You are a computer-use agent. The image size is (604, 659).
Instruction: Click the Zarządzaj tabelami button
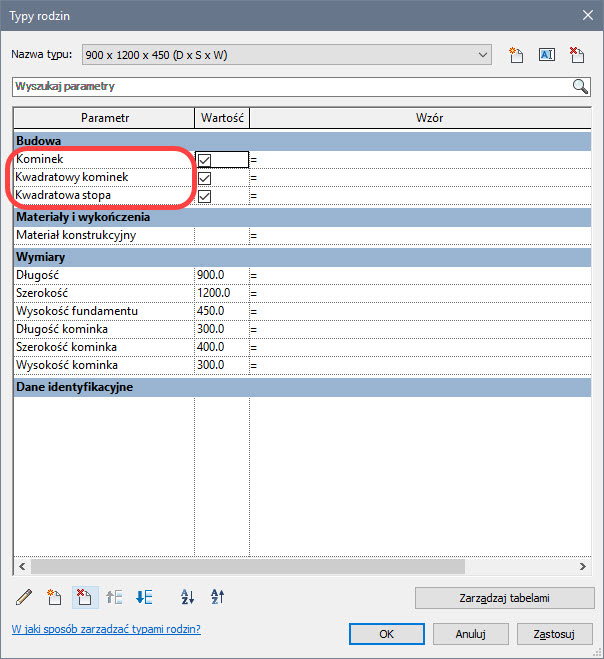tap(499, 598)
